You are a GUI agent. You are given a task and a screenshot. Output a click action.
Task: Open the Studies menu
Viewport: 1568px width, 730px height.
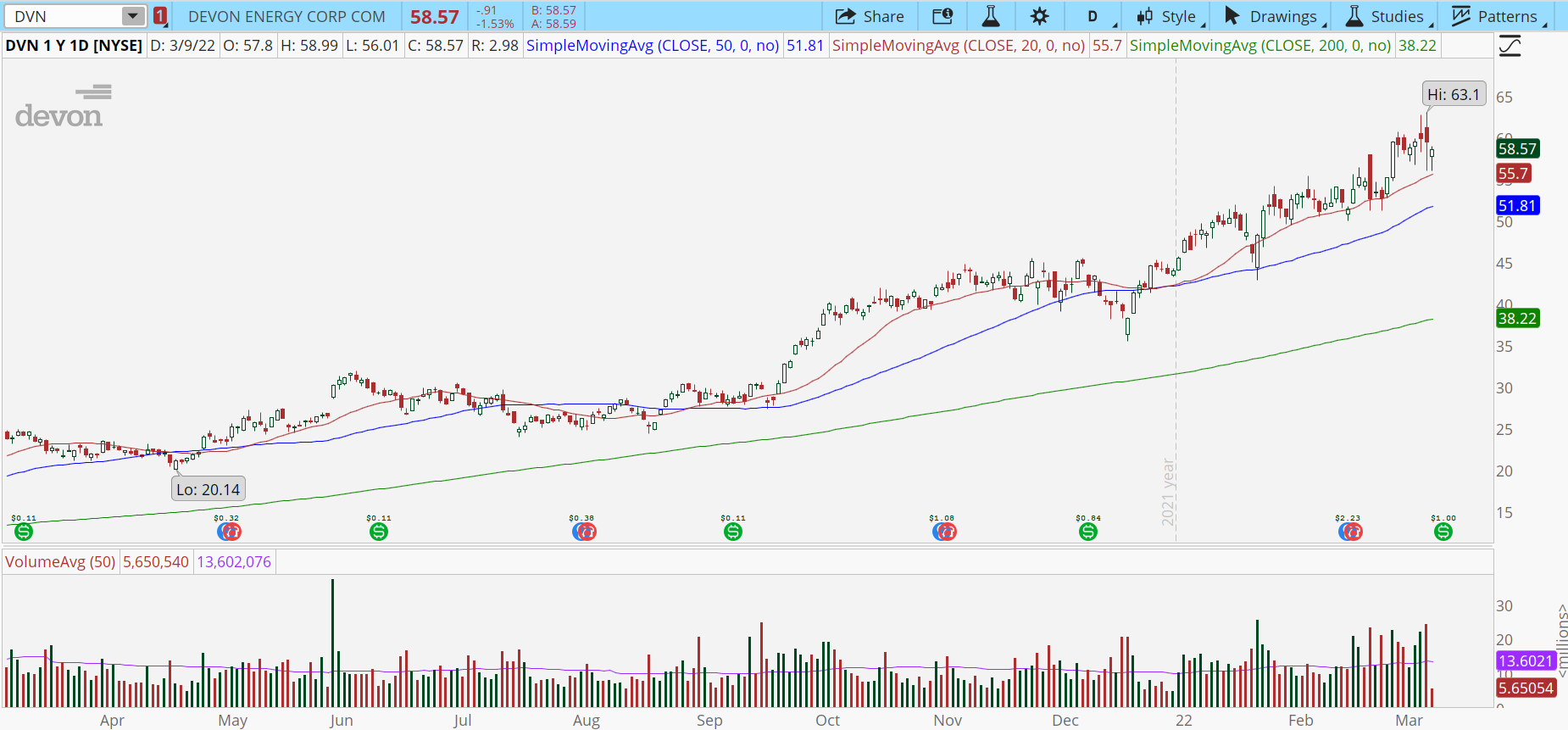pos(1387,16)
